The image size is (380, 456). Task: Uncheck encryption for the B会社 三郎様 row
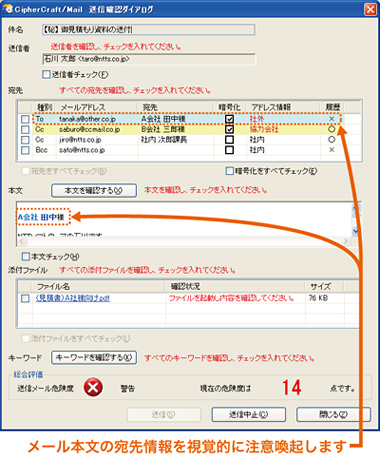(229, 129)
